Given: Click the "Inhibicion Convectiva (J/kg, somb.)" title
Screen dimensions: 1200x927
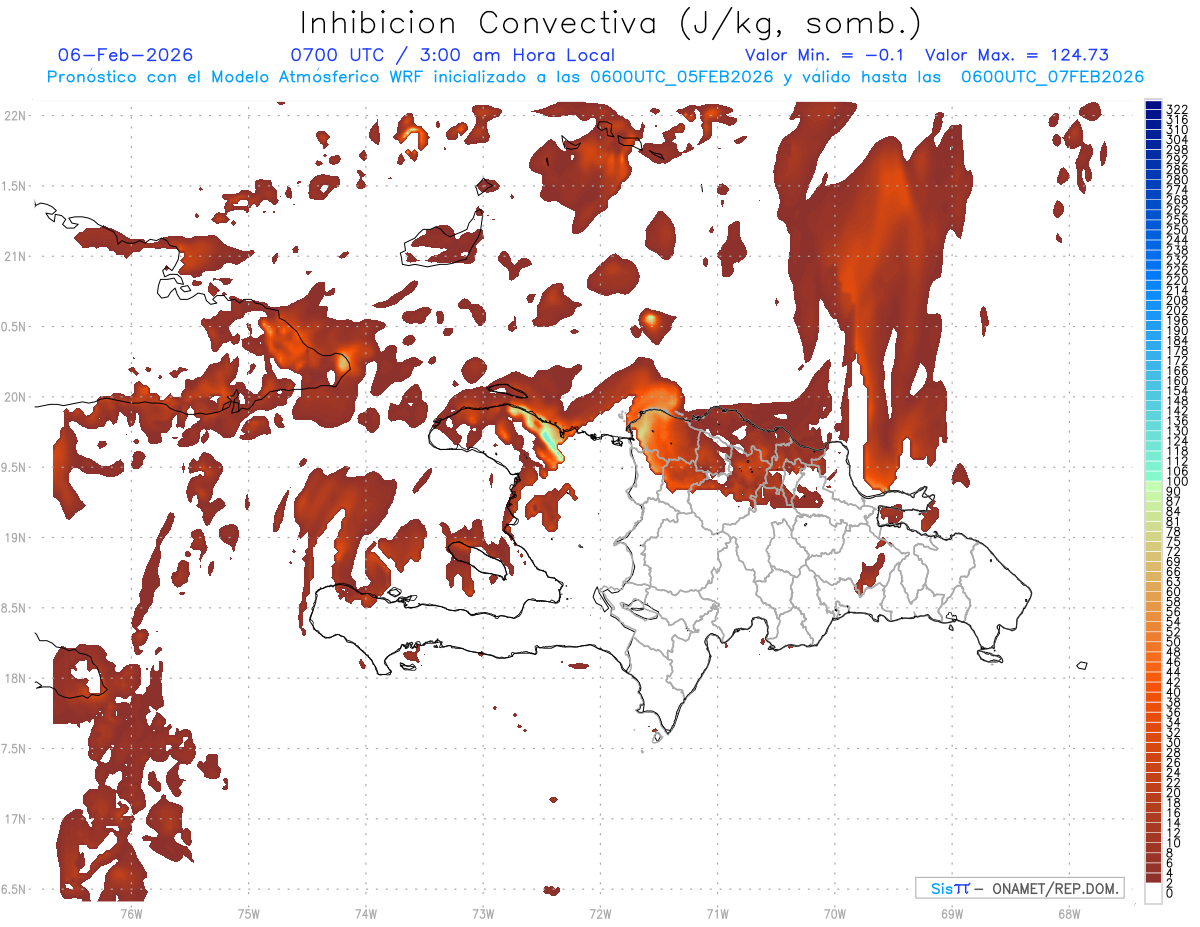Looking at the screenshot, I should [610, 23].
